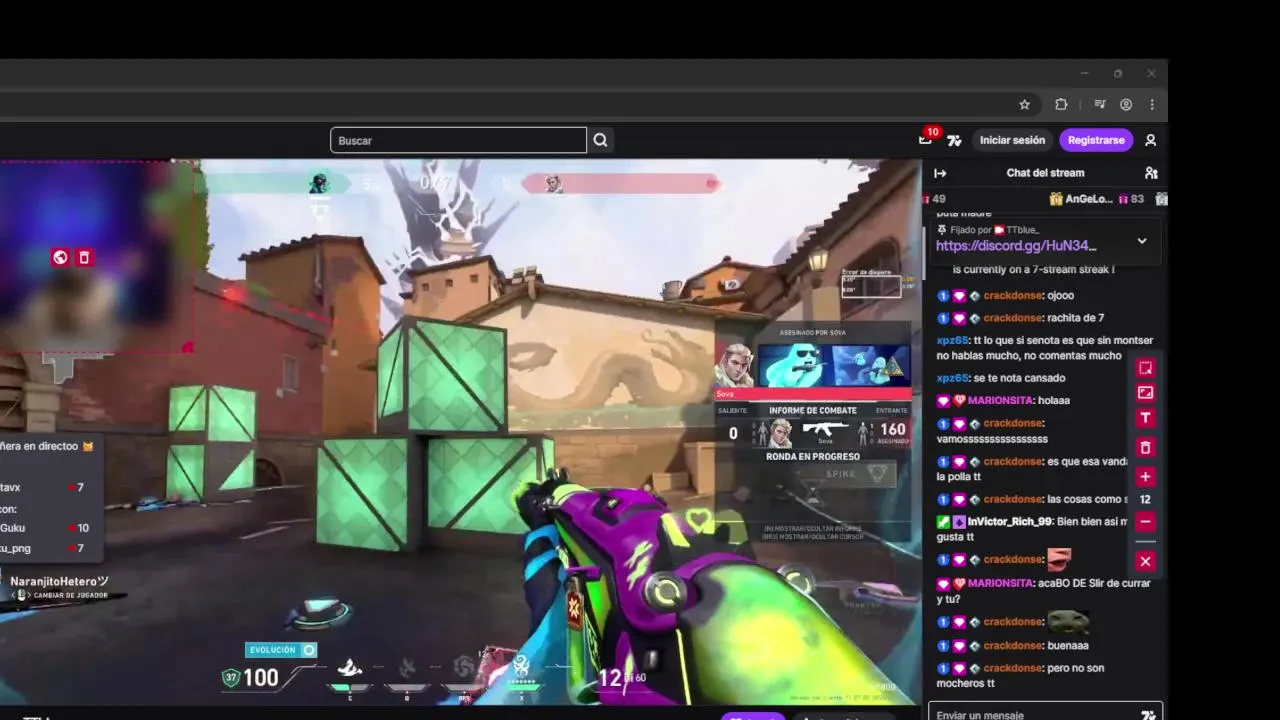
Task: Click the lips emote sent by crackdonse
Action: [x=1059, y=560]
